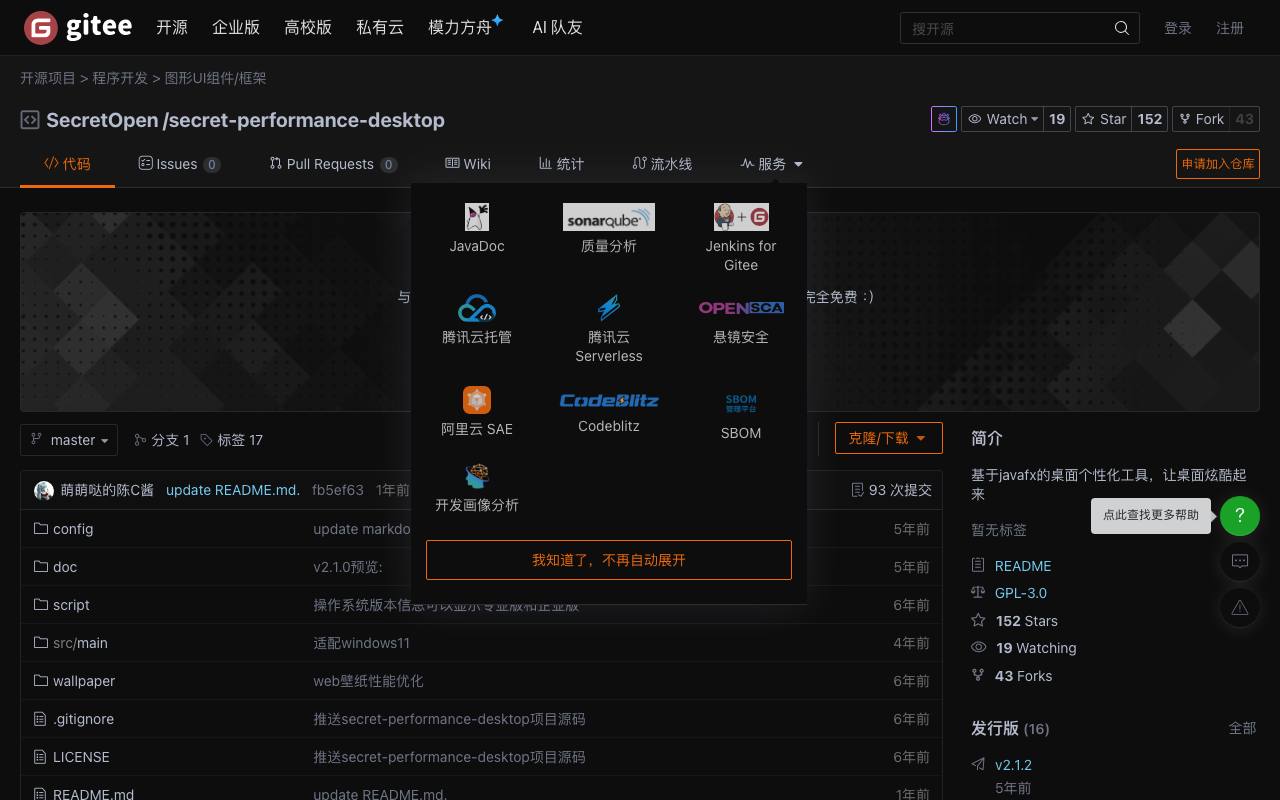This screenshot has width=1280, height=800.
Task: Click the .gitignore file icon
Action: click(41, 718)
